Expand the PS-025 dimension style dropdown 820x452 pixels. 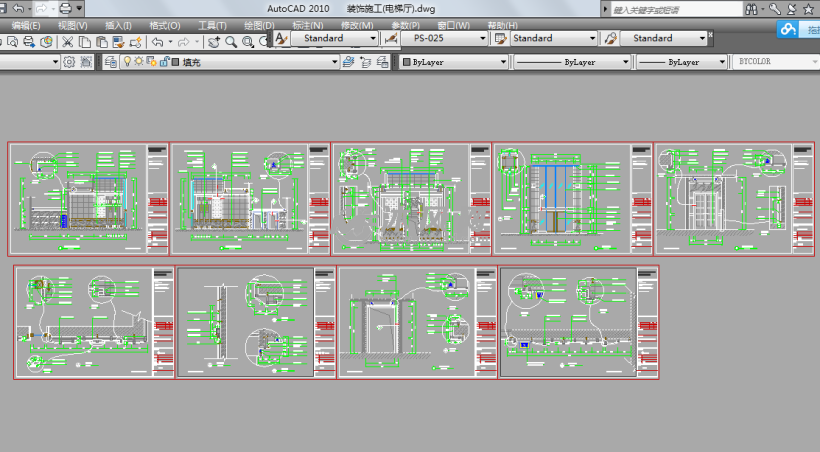tap(483, 38)
